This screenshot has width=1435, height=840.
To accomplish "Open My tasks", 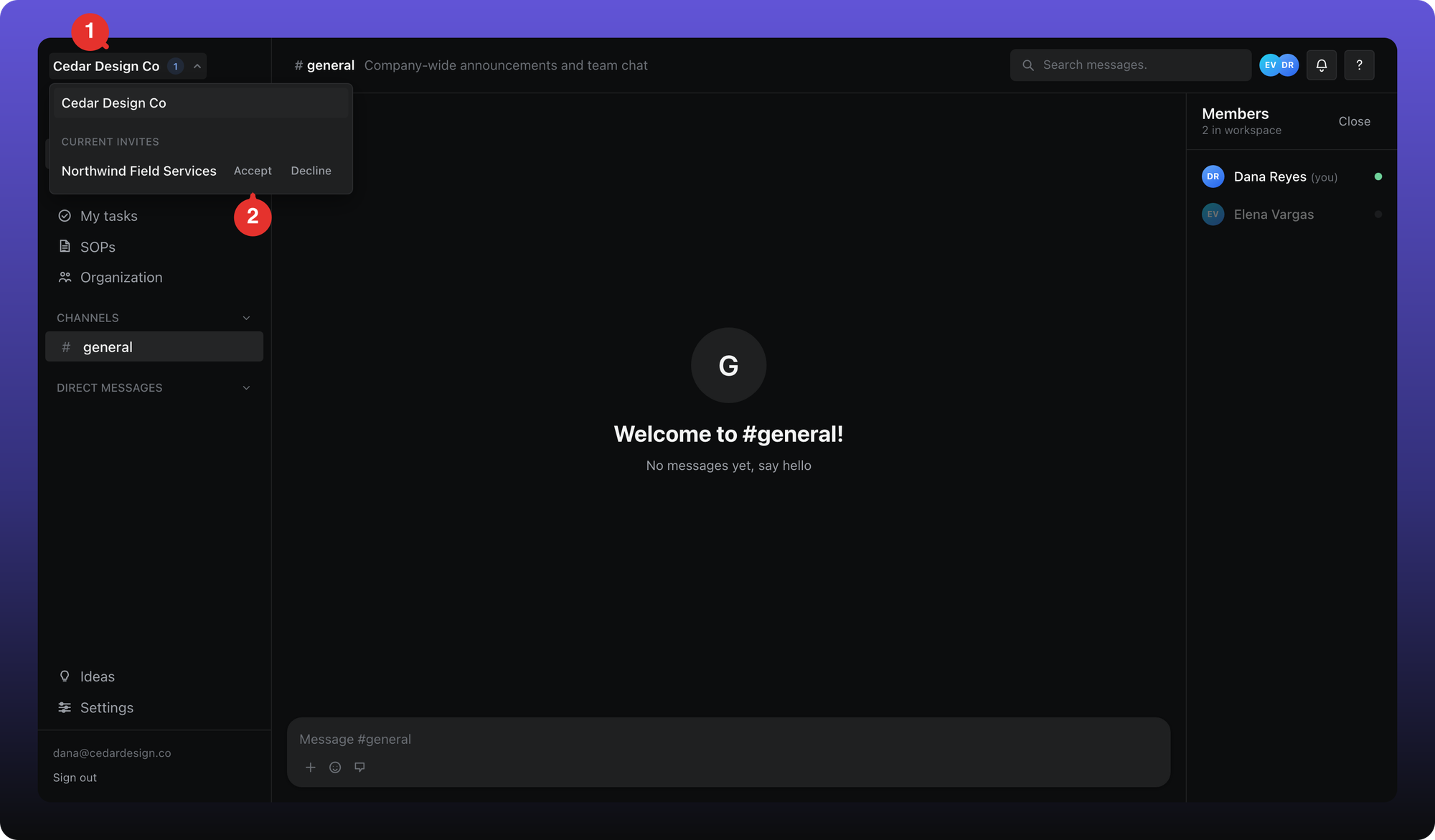I will 154,216.
